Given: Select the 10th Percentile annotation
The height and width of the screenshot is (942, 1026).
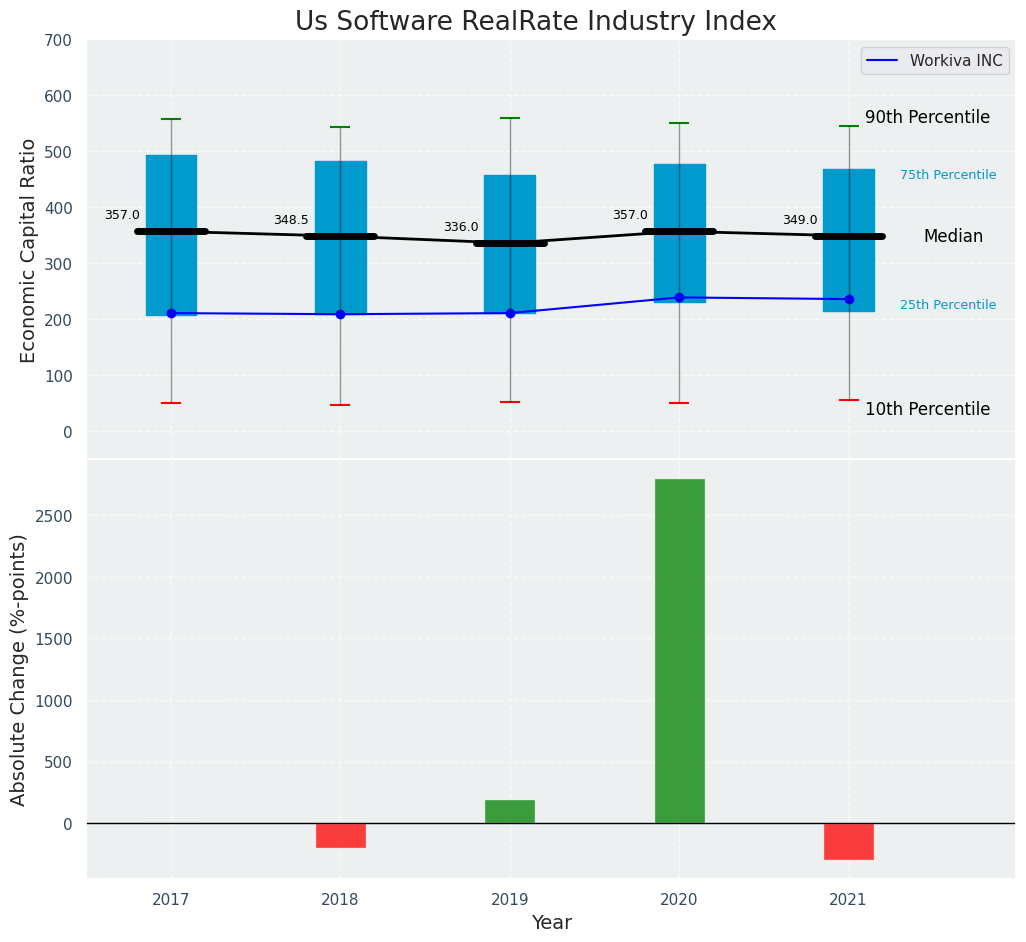Looking at the screenshot, I should (x=927, y=409).
